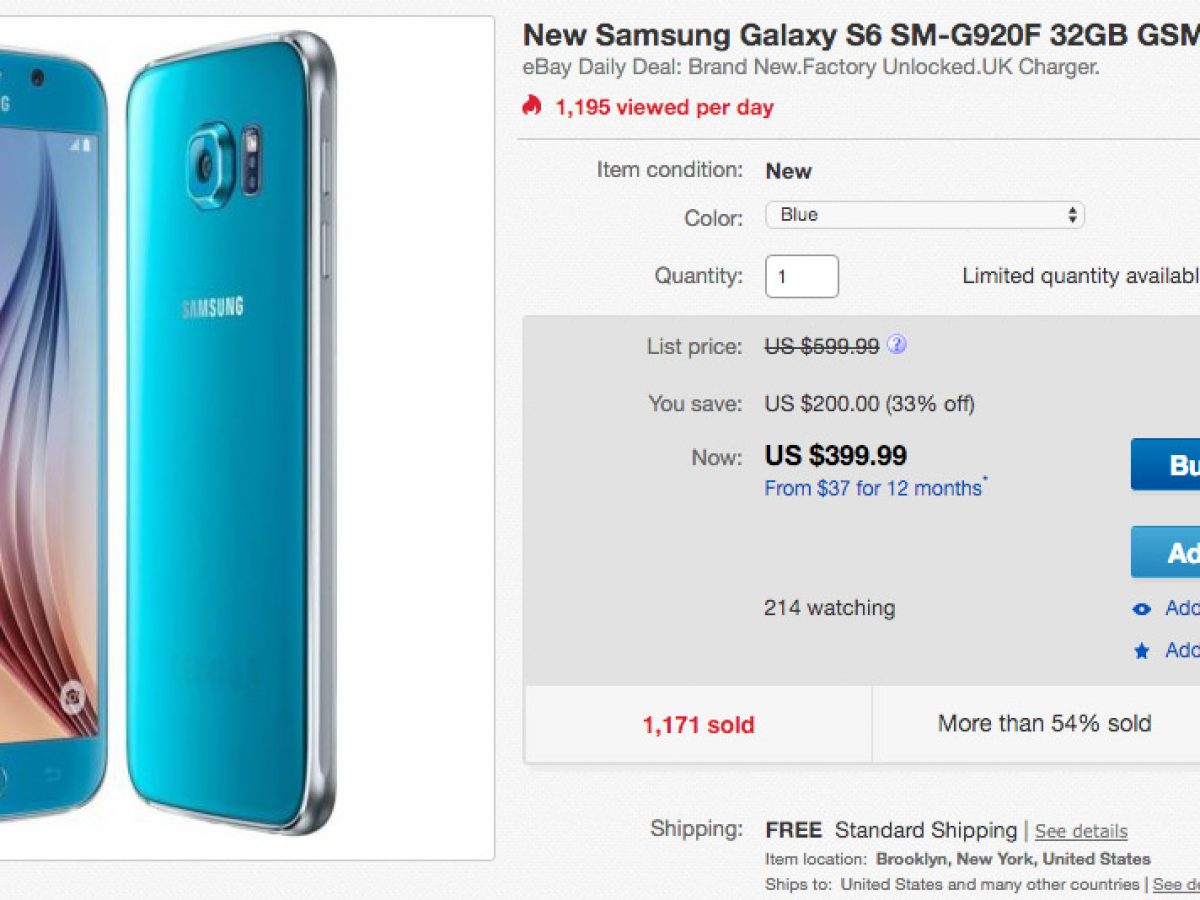
Task: Click the Add link next to the eye icon
Action: point(1182,608)
